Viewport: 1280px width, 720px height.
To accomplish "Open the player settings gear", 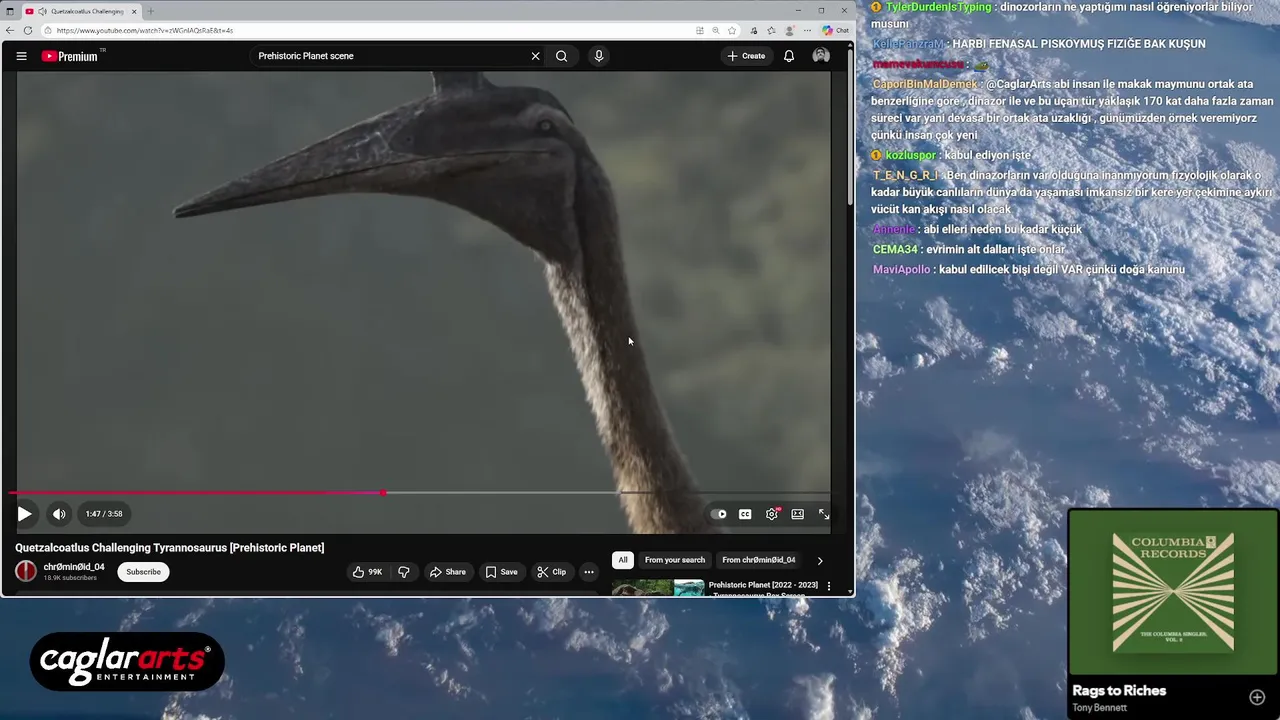I will [772, 514].
